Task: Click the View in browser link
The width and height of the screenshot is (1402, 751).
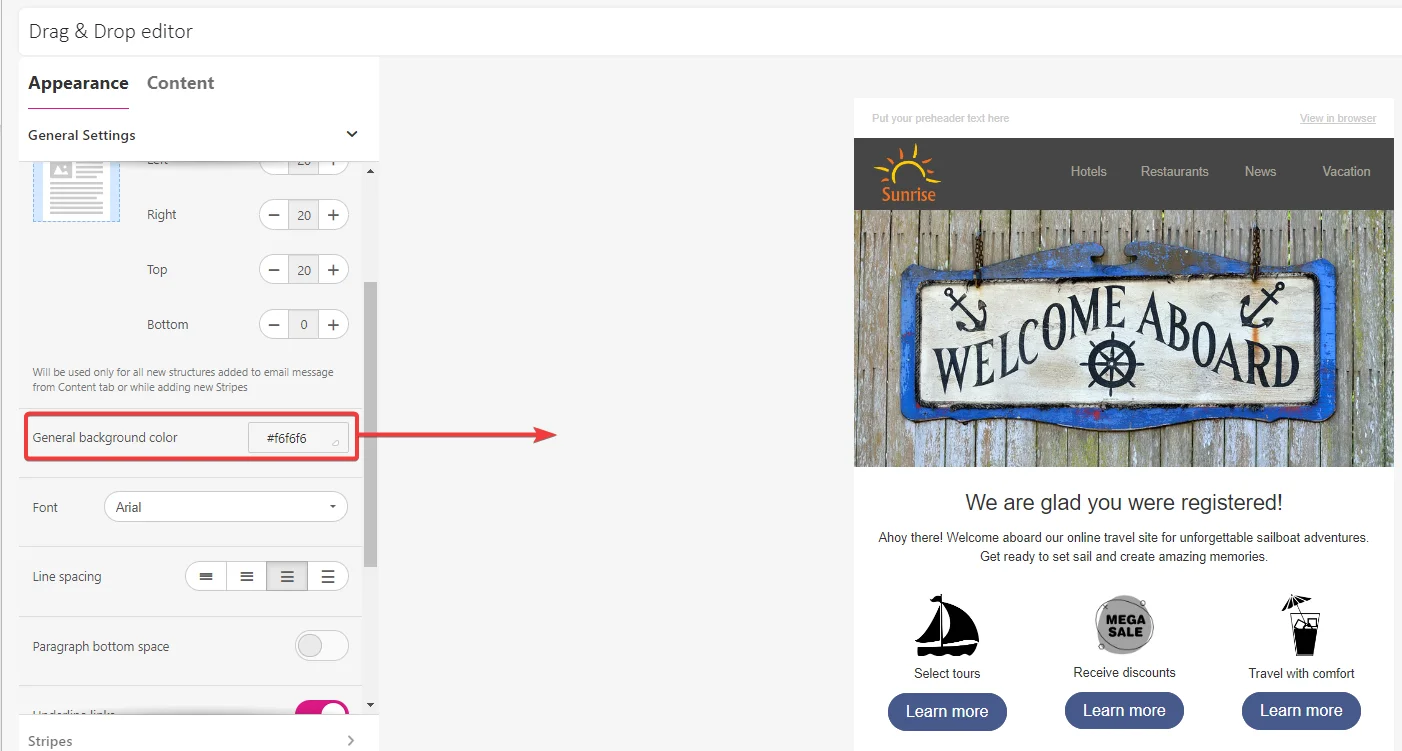Action: coord(1337,118)
